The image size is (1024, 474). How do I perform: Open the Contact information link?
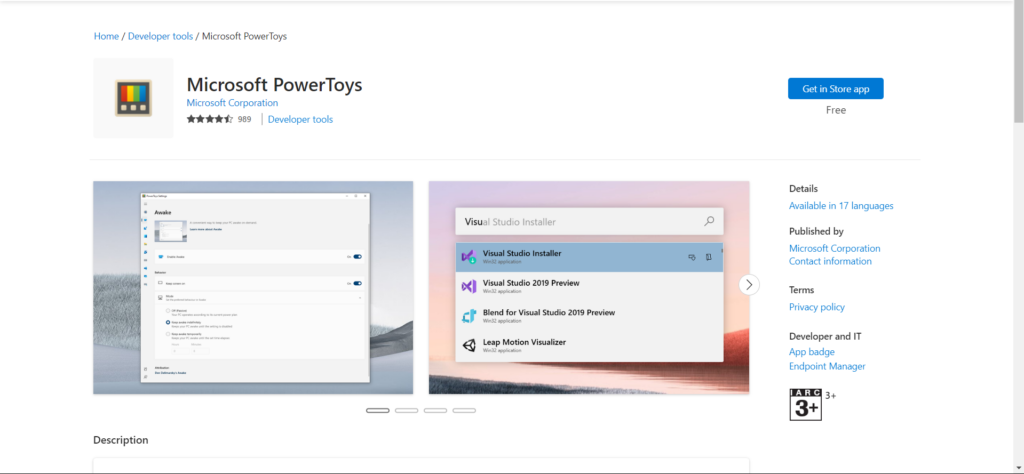point(830,261)
